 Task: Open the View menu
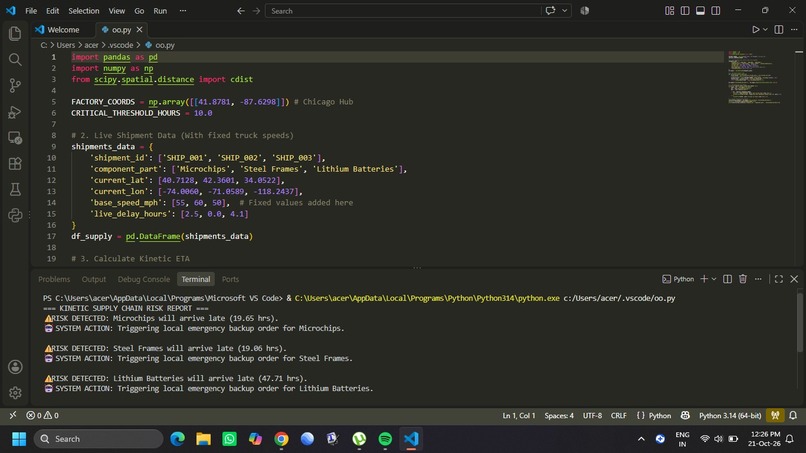click(x=117, y=11)
